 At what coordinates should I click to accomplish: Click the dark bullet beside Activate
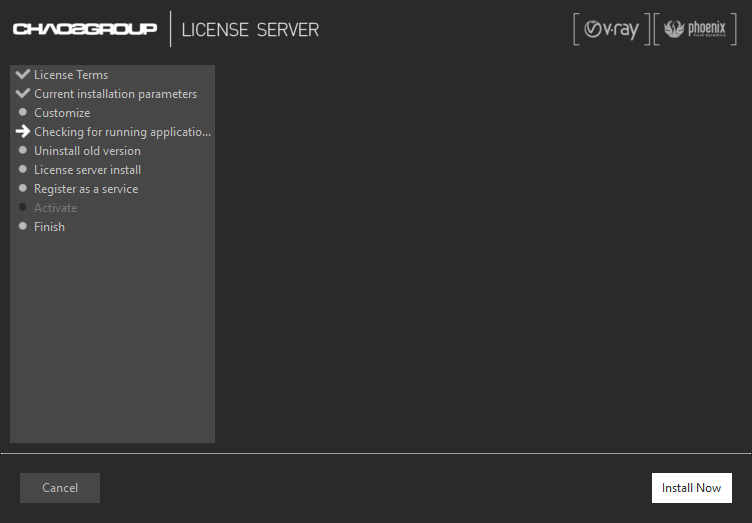click(x=23, y=207)
